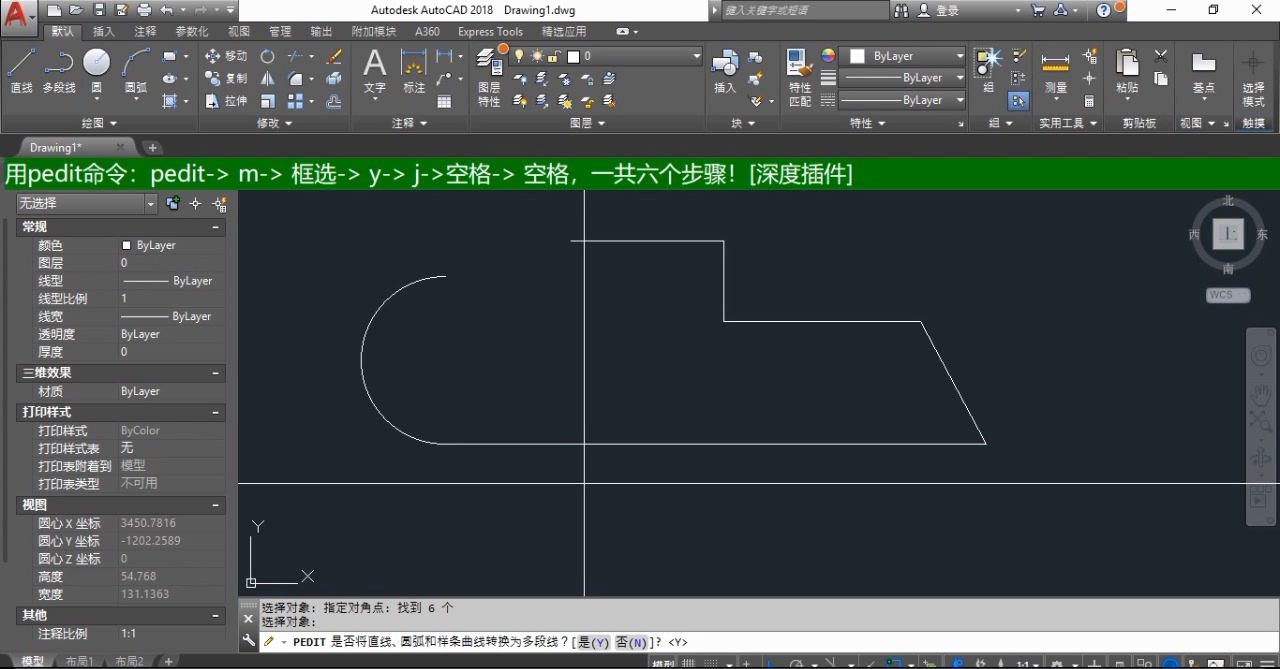
Task: Expand the 图层 (Layers) panel
Action: coord(587,123)
